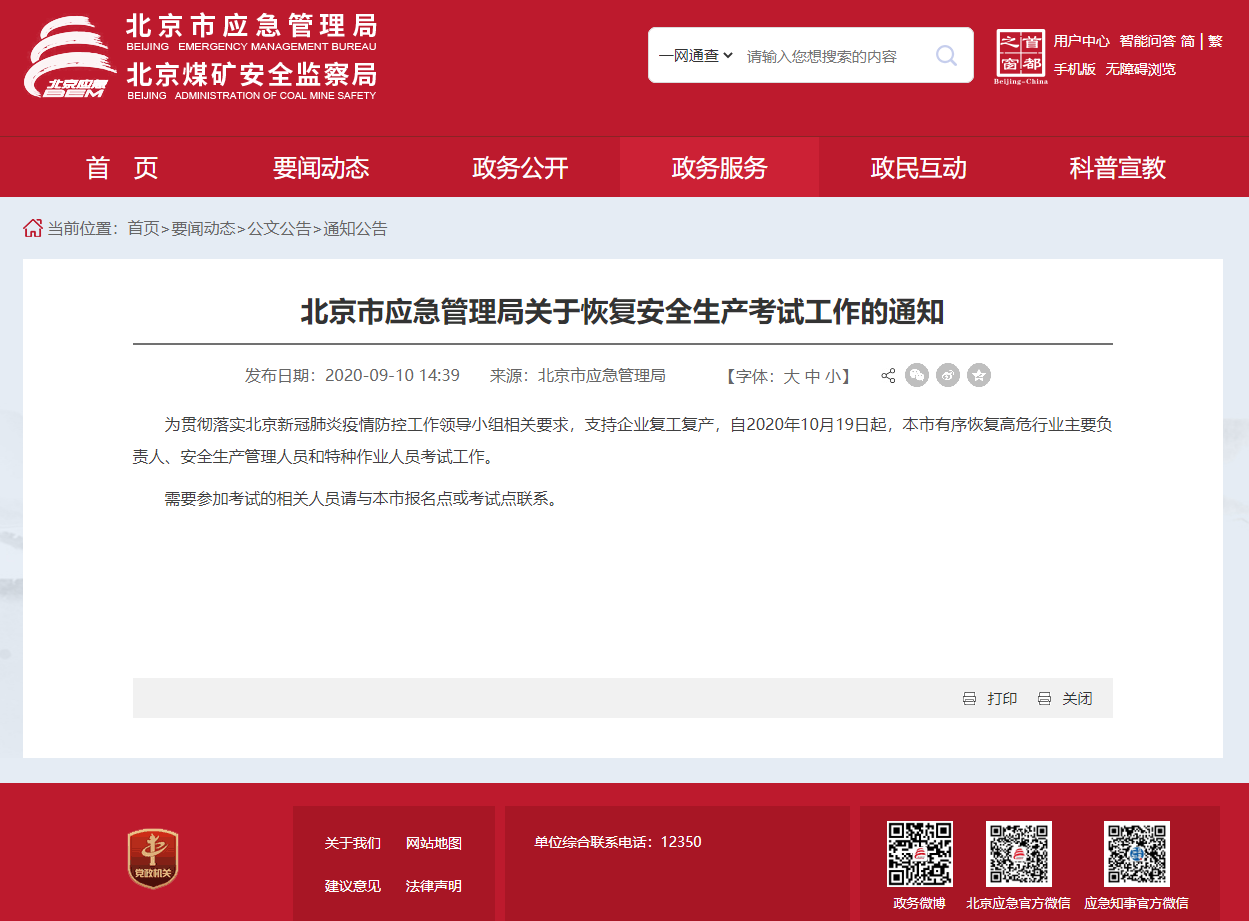
Task: Share article via Weibo icon
Action: click(948, 376)
